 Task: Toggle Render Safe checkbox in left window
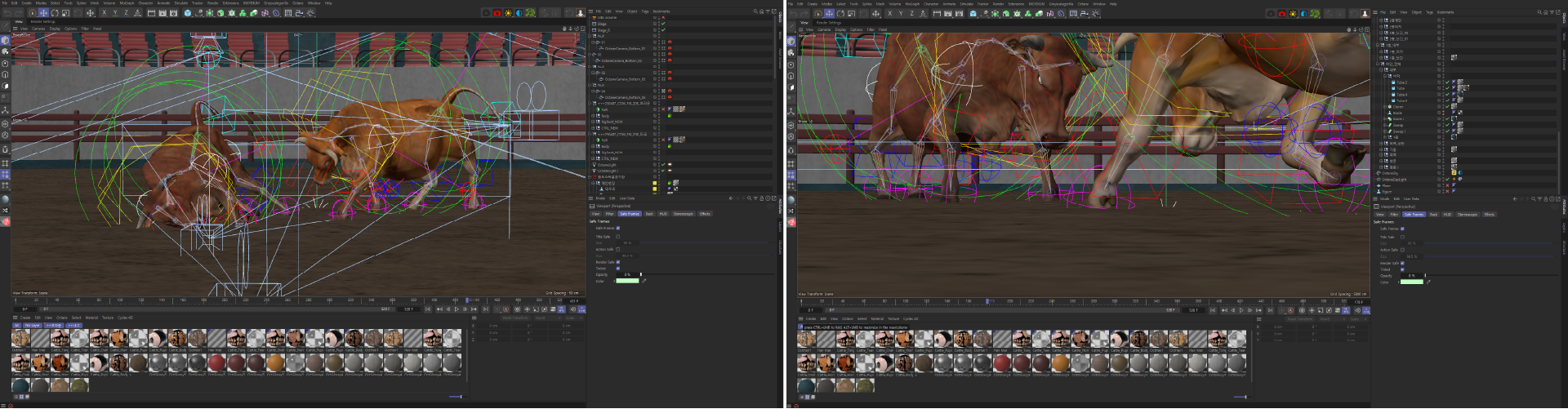pos(618,262)
